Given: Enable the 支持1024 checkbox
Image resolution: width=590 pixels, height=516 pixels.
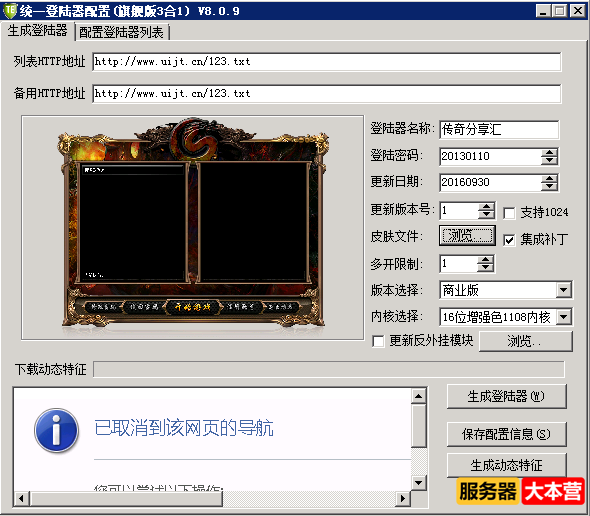Looking at the screenshot, I should pyautogui.click(x=509, y=213).
